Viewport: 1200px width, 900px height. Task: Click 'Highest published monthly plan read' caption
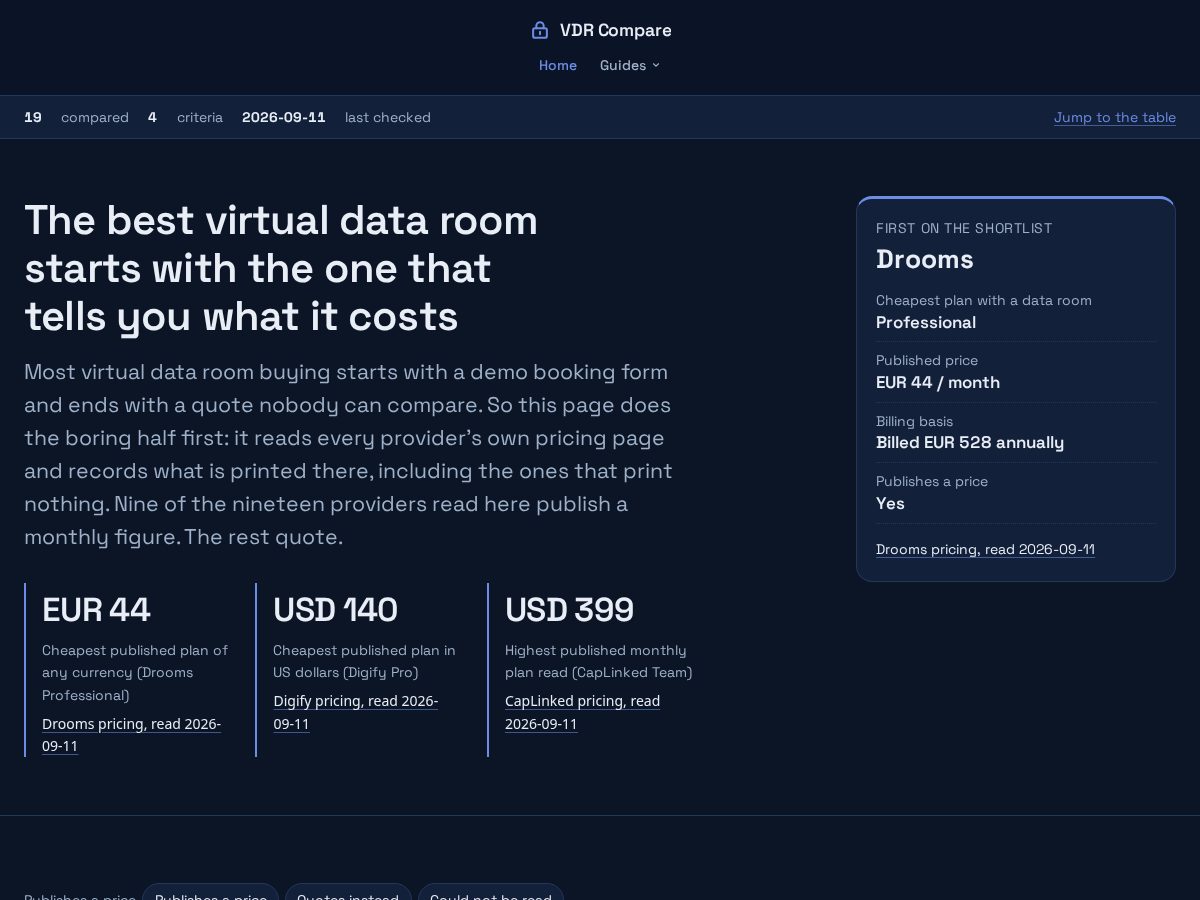tap(599, 661)
